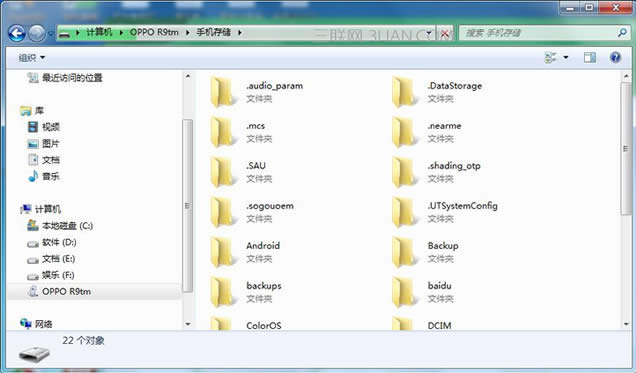Open the help button
The width and height of the screenshot is (636, 373).
[615, 58]
